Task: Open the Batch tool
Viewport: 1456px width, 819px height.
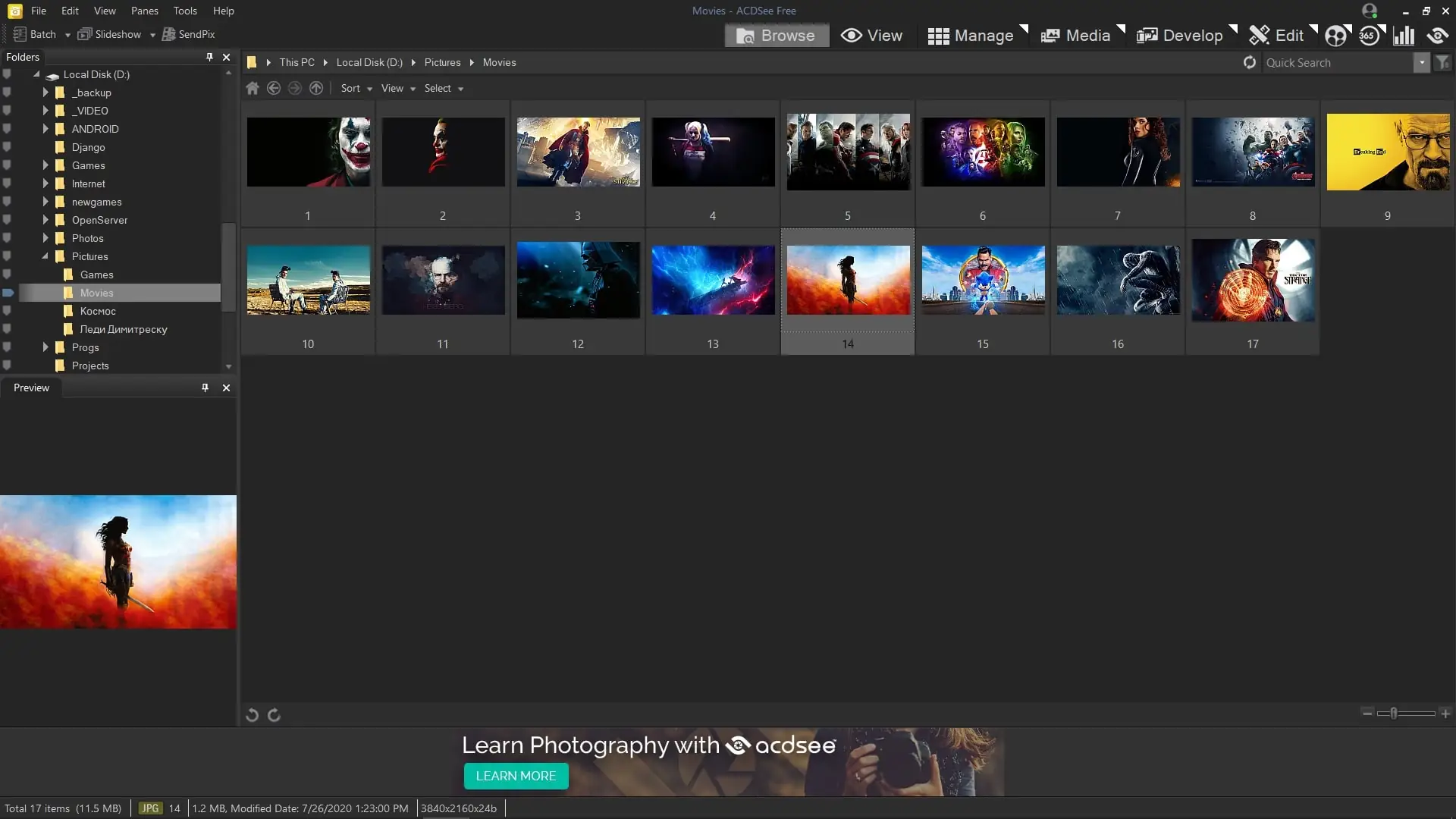Action: tap(35, 34)
